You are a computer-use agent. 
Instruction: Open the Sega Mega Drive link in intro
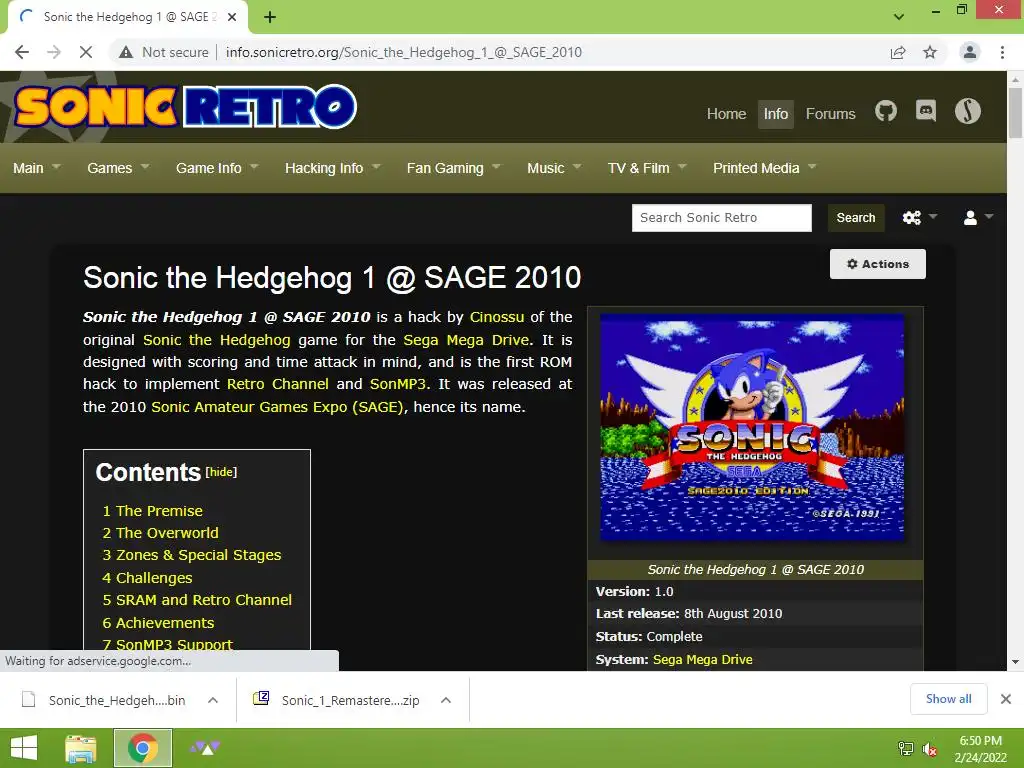(x=467, y=340)
